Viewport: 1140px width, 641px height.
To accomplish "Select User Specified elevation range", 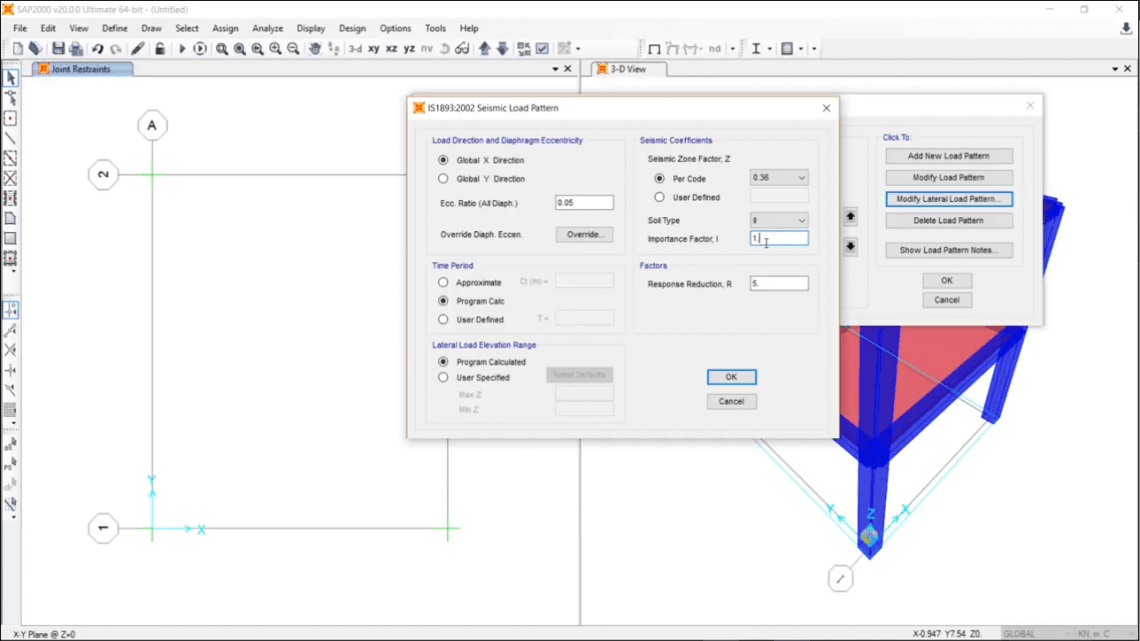I will pos(443,377).
